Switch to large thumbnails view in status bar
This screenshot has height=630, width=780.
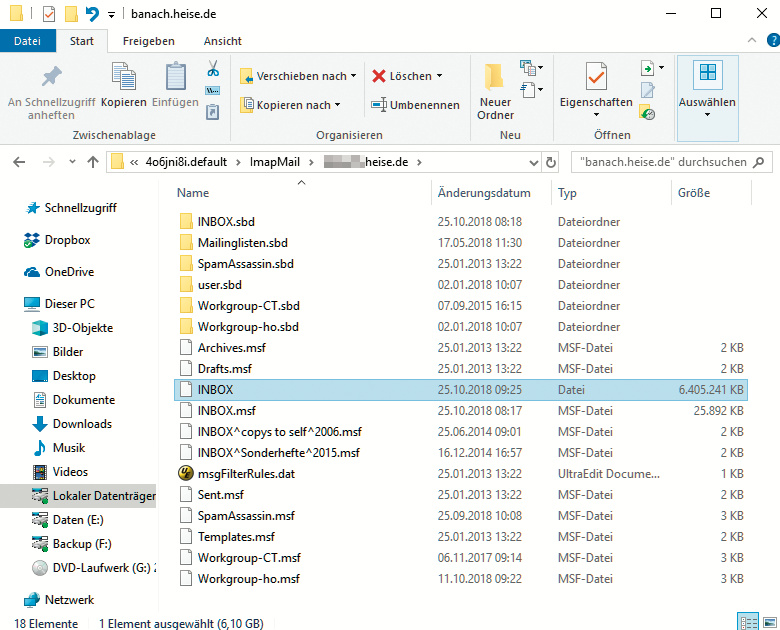tap(770, 622)
